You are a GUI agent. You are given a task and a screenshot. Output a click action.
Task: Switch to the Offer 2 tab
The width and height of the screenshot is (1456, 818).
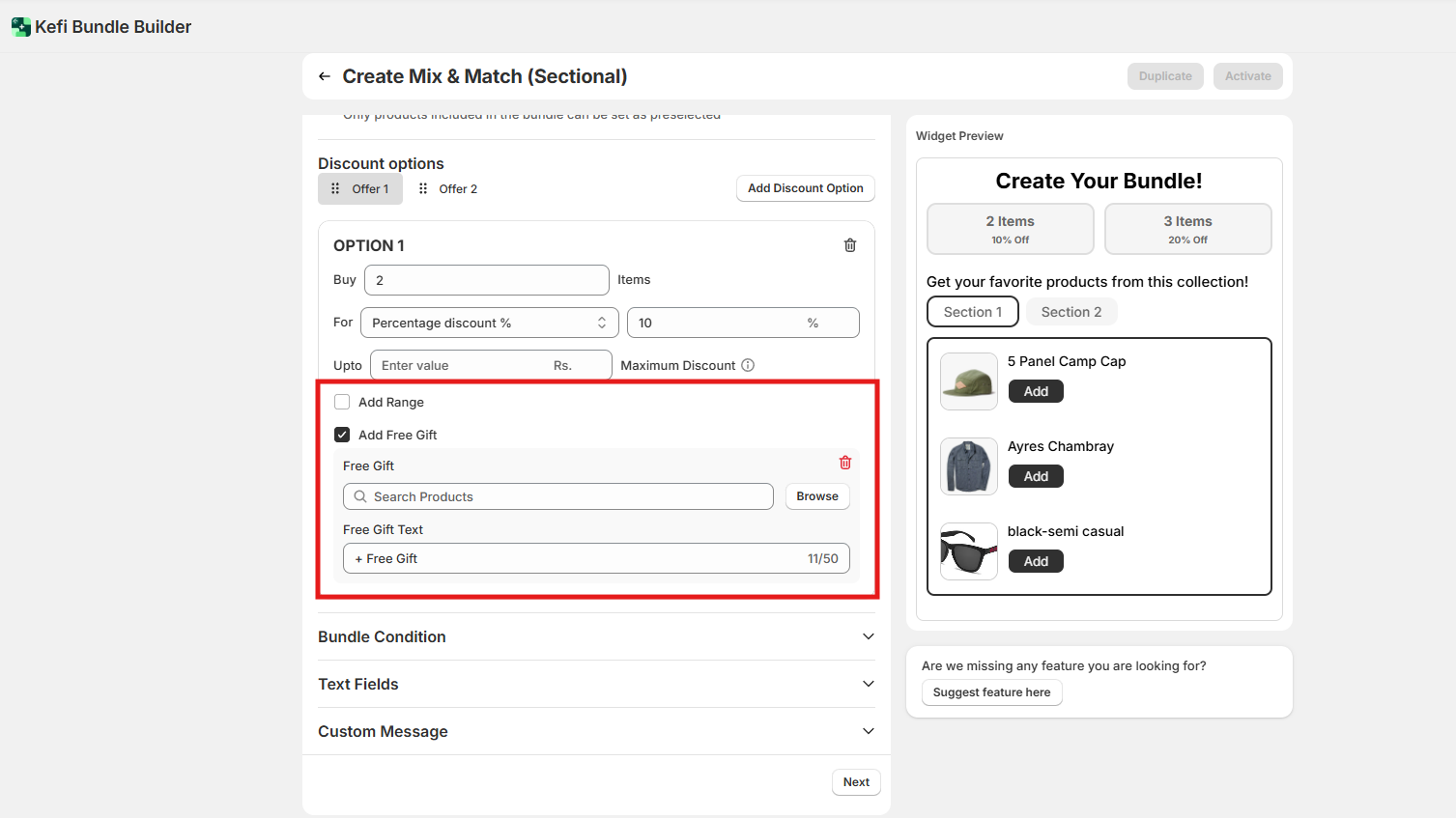[x=457, y=189]
